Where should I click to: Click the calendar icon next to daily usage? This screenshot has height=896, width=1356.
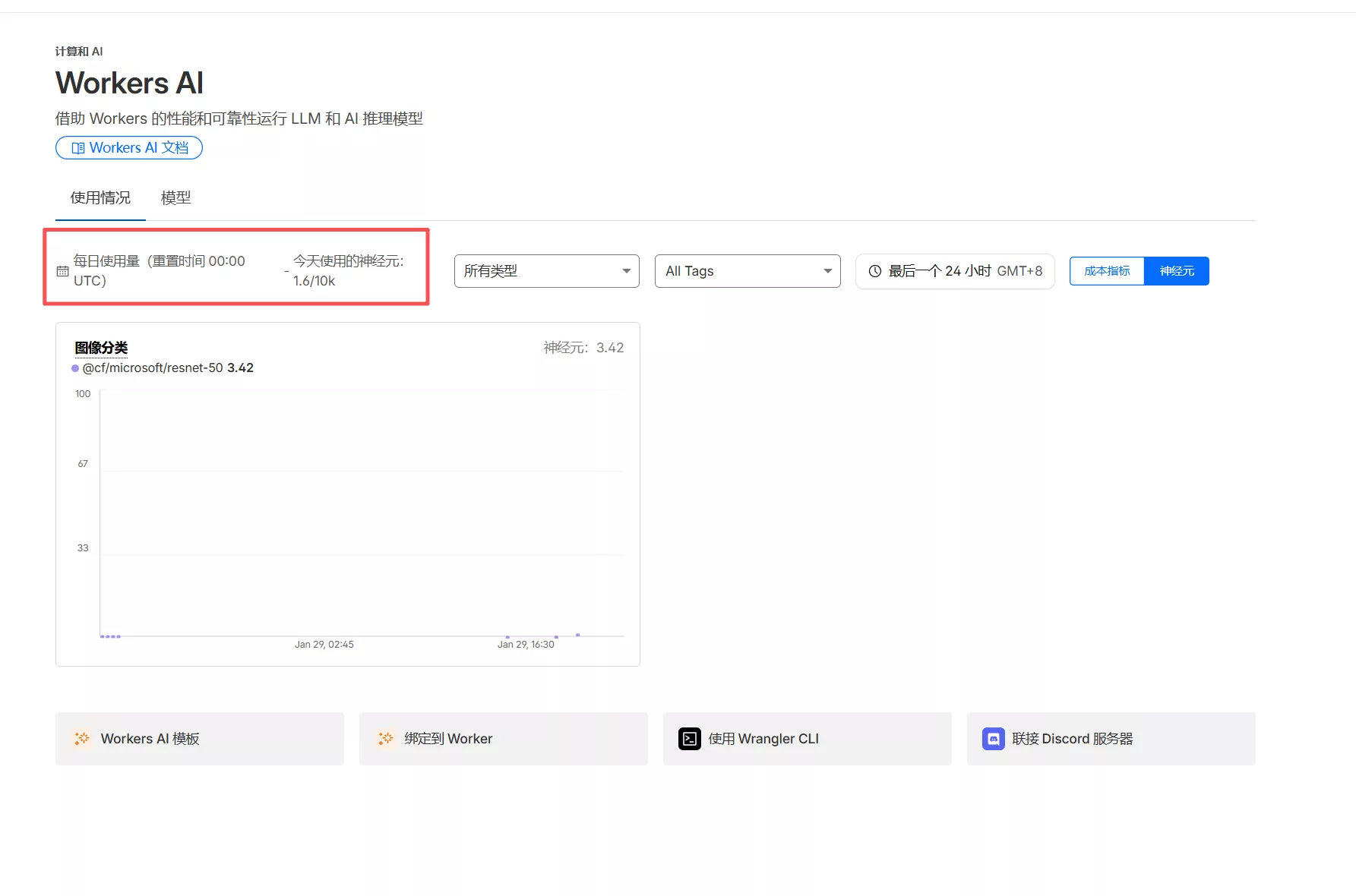(x=62, y=270)
